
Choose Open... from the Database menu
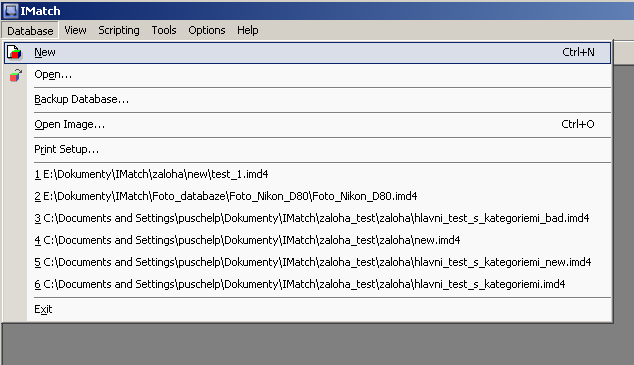pyautogui.click(x=307, y=75)
